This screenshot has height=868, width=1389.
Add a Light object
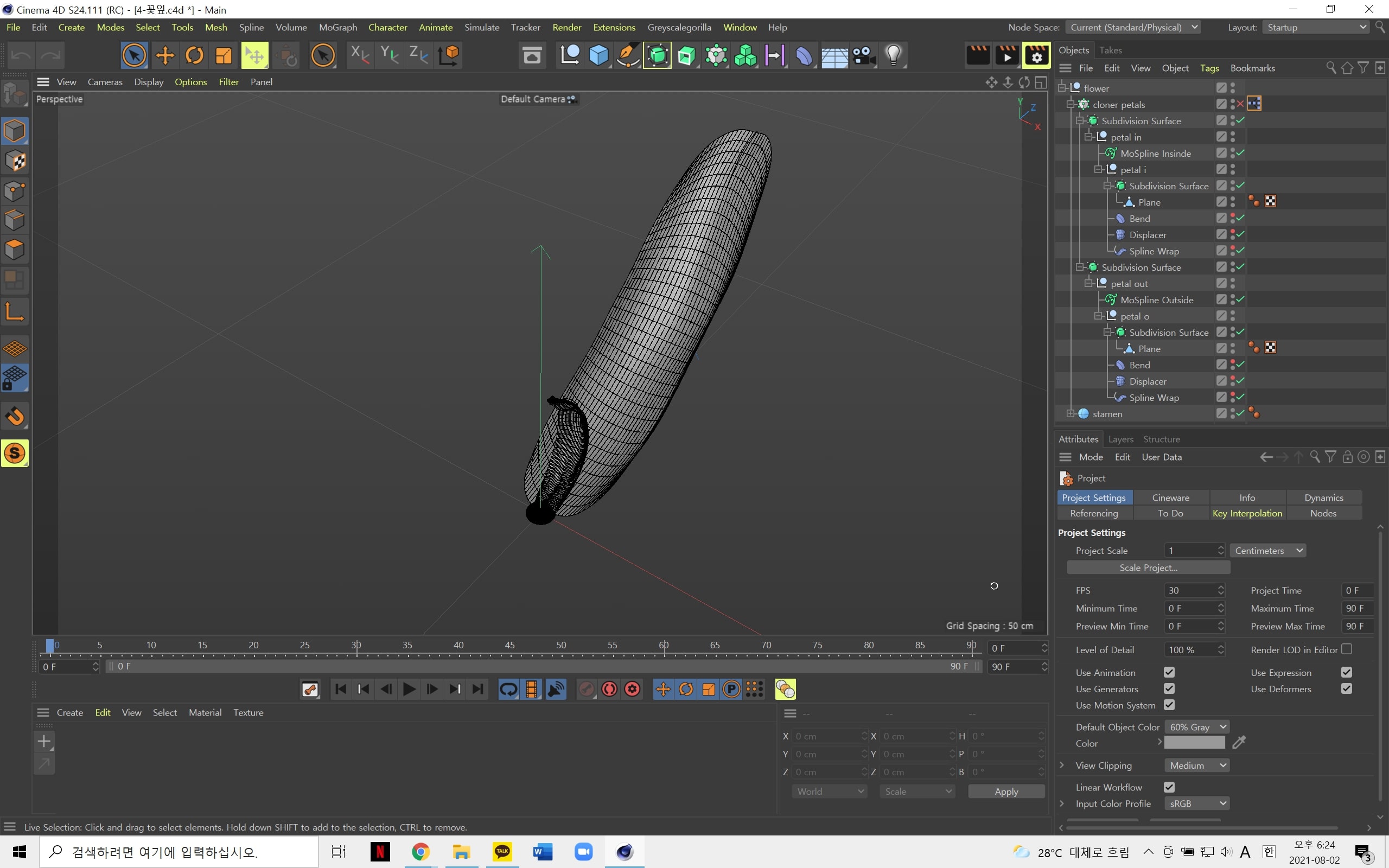(893, 56)
